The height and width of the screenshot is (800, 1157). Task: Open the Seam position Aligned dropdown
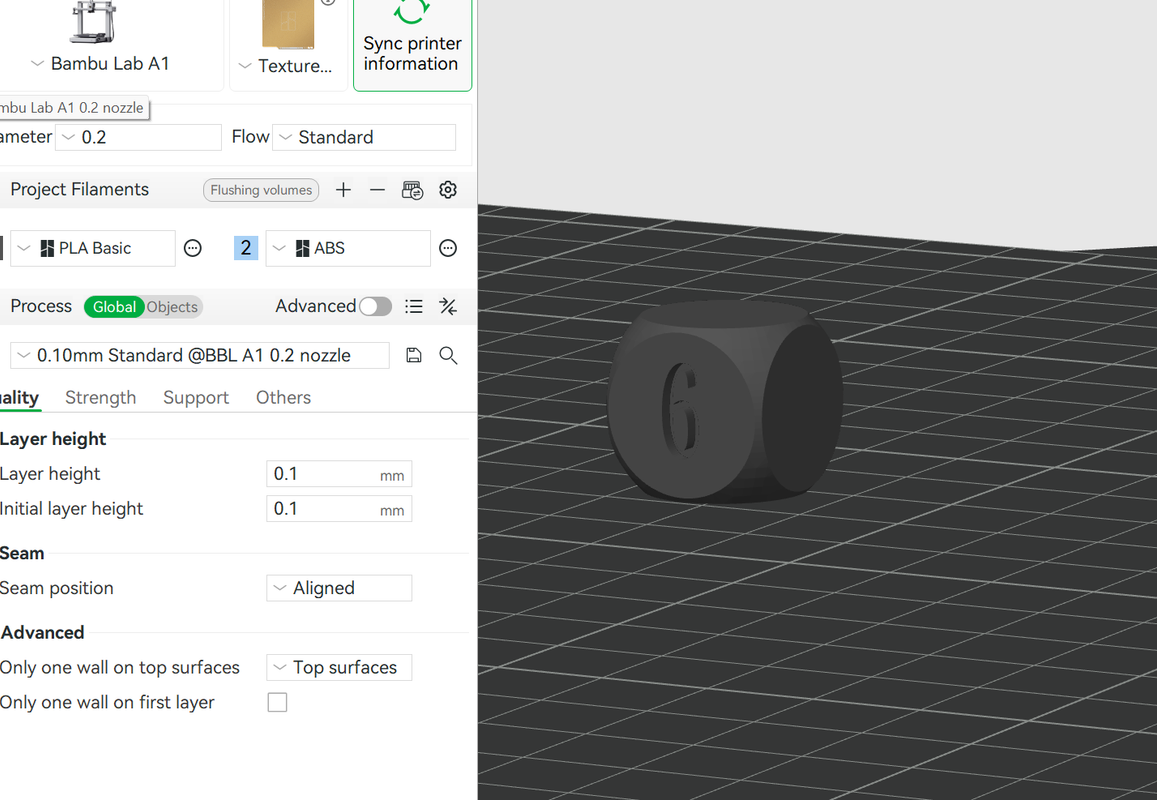pos(339,588)
